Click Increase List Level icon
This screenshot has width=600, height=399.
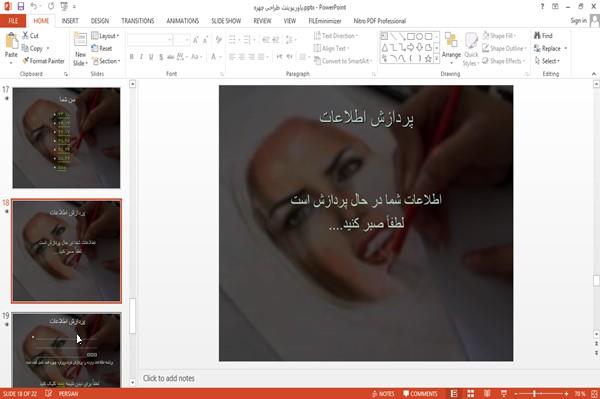275,39
